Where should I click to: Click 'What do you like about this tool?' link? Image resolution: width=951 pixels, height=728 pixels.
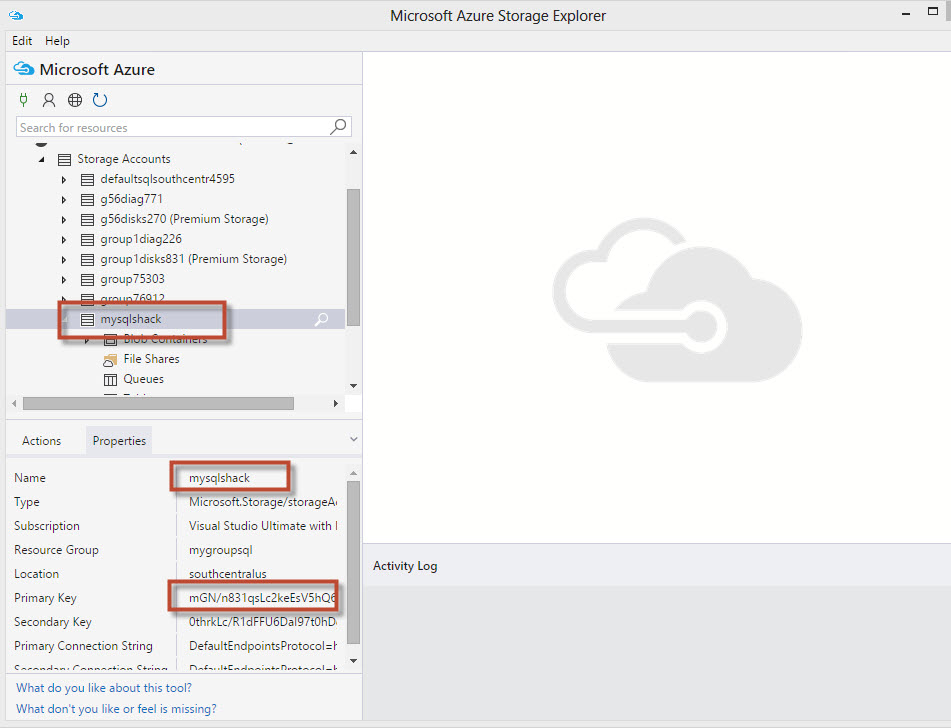(x=104, y=688)
